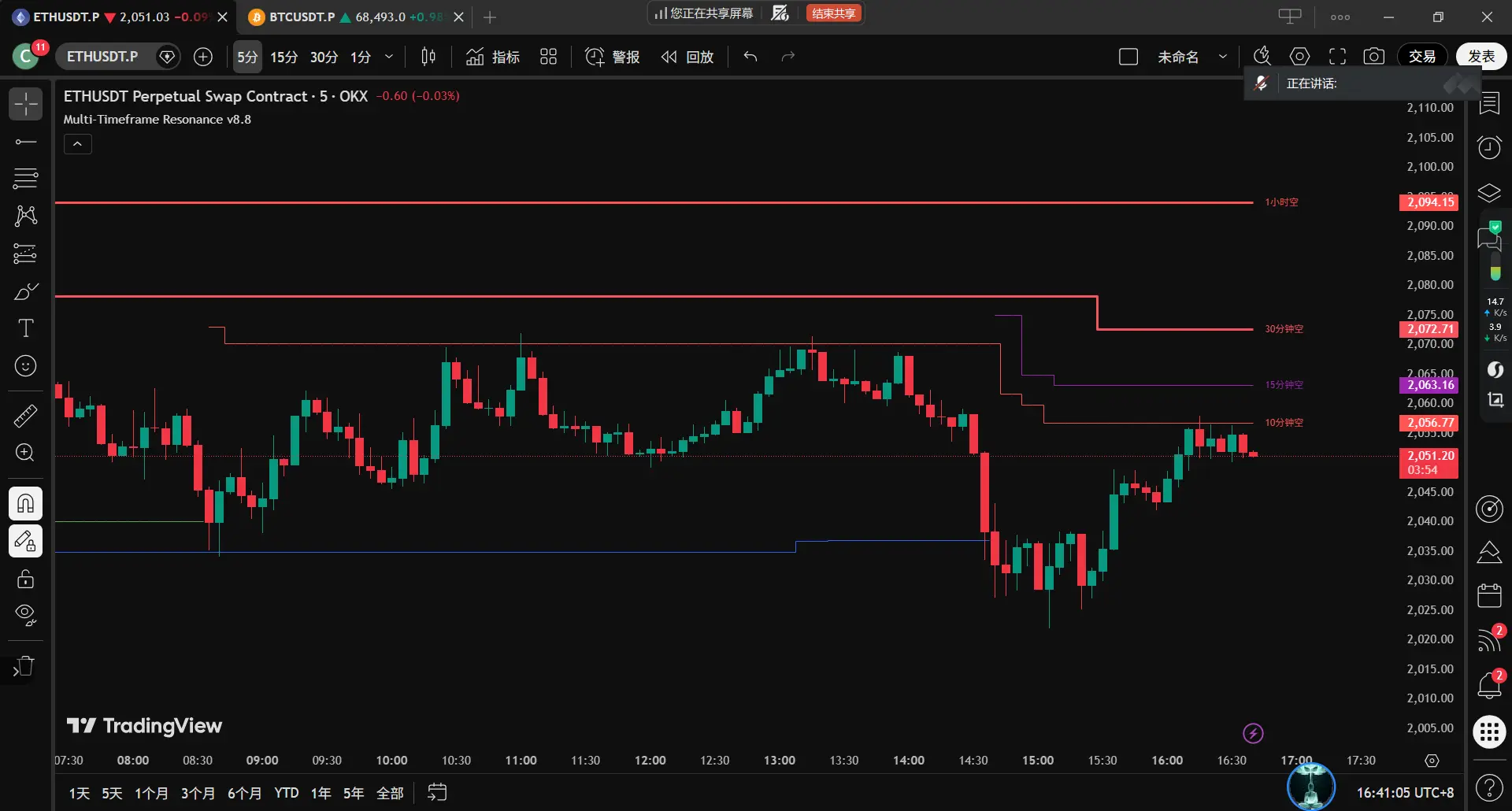Click the 发表 publish button
1512x811 pixels.
pos(1481,57)
